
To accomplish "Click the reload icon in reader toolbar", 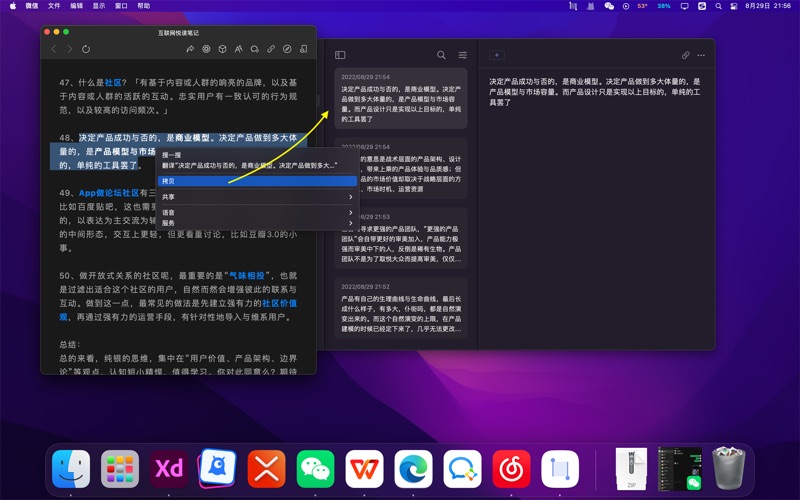I will point(86,49).
